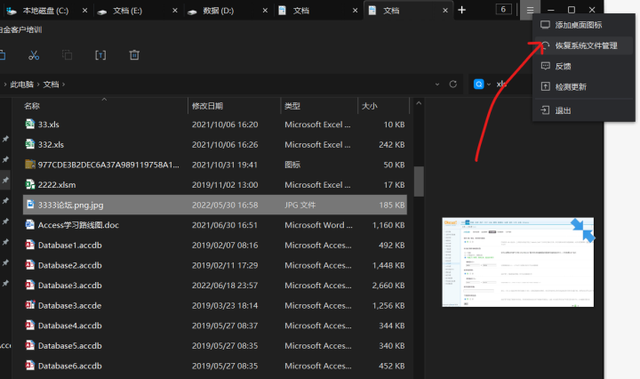The width and height of the screenshot is (640, 379).
Task: Select file Database2.accdb
Action: coord(215,265)
